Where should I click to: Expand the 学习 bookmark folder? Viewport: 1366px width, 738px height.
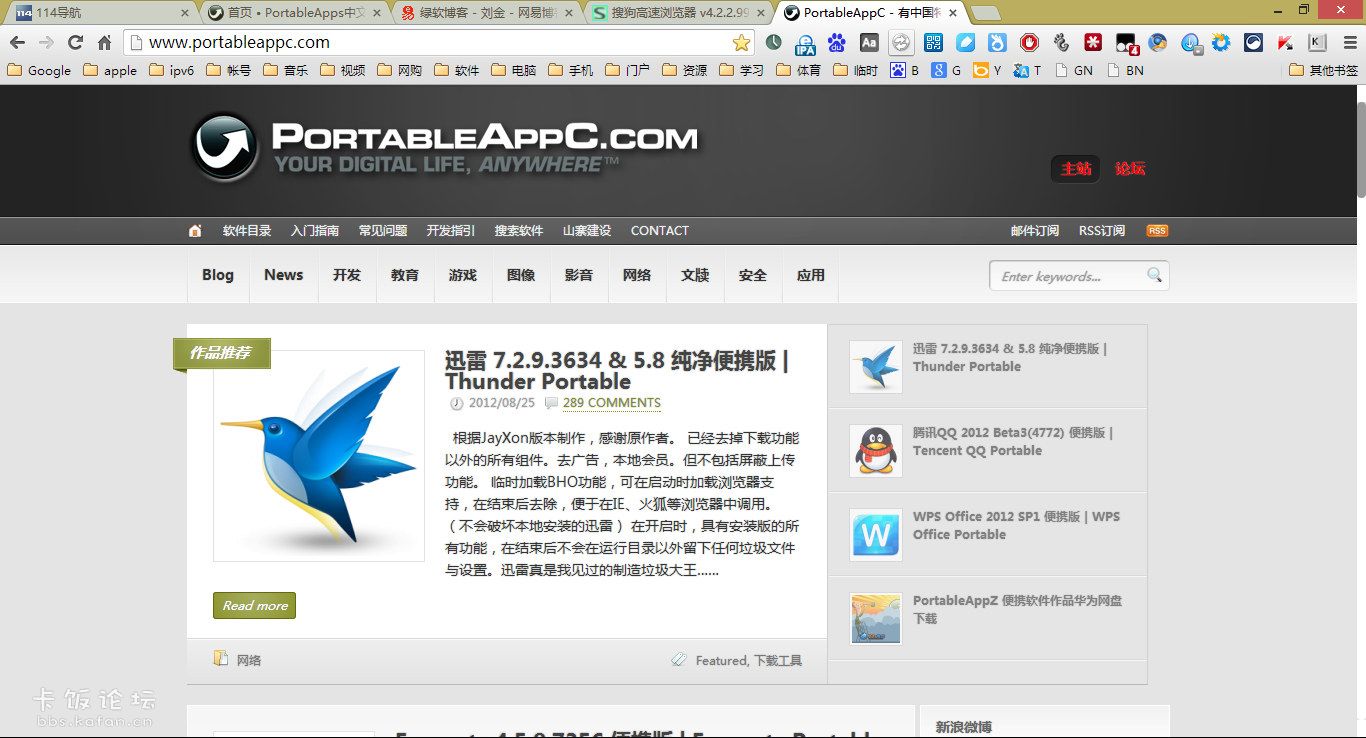coord(739,71)
